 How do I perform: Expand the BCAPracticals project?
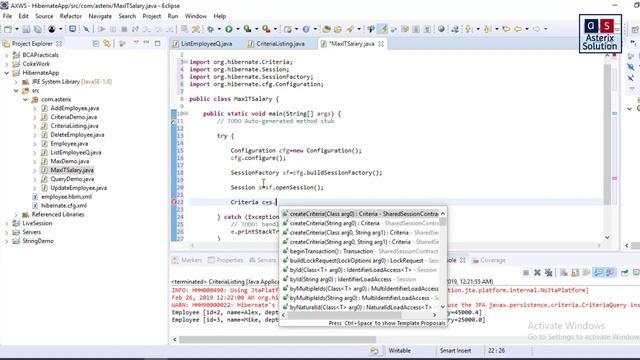[x=7, y=55]
